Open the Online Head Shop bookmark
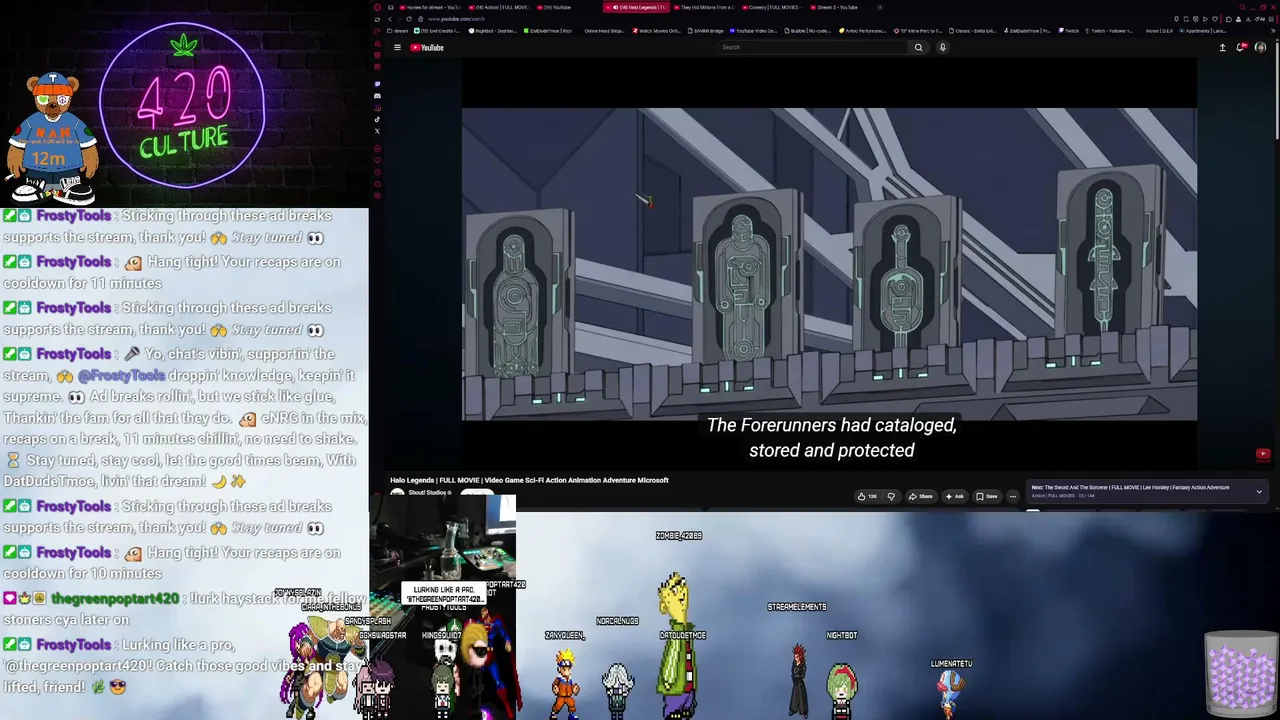This screenshot has width=1280, height=720. click(603, 31)
